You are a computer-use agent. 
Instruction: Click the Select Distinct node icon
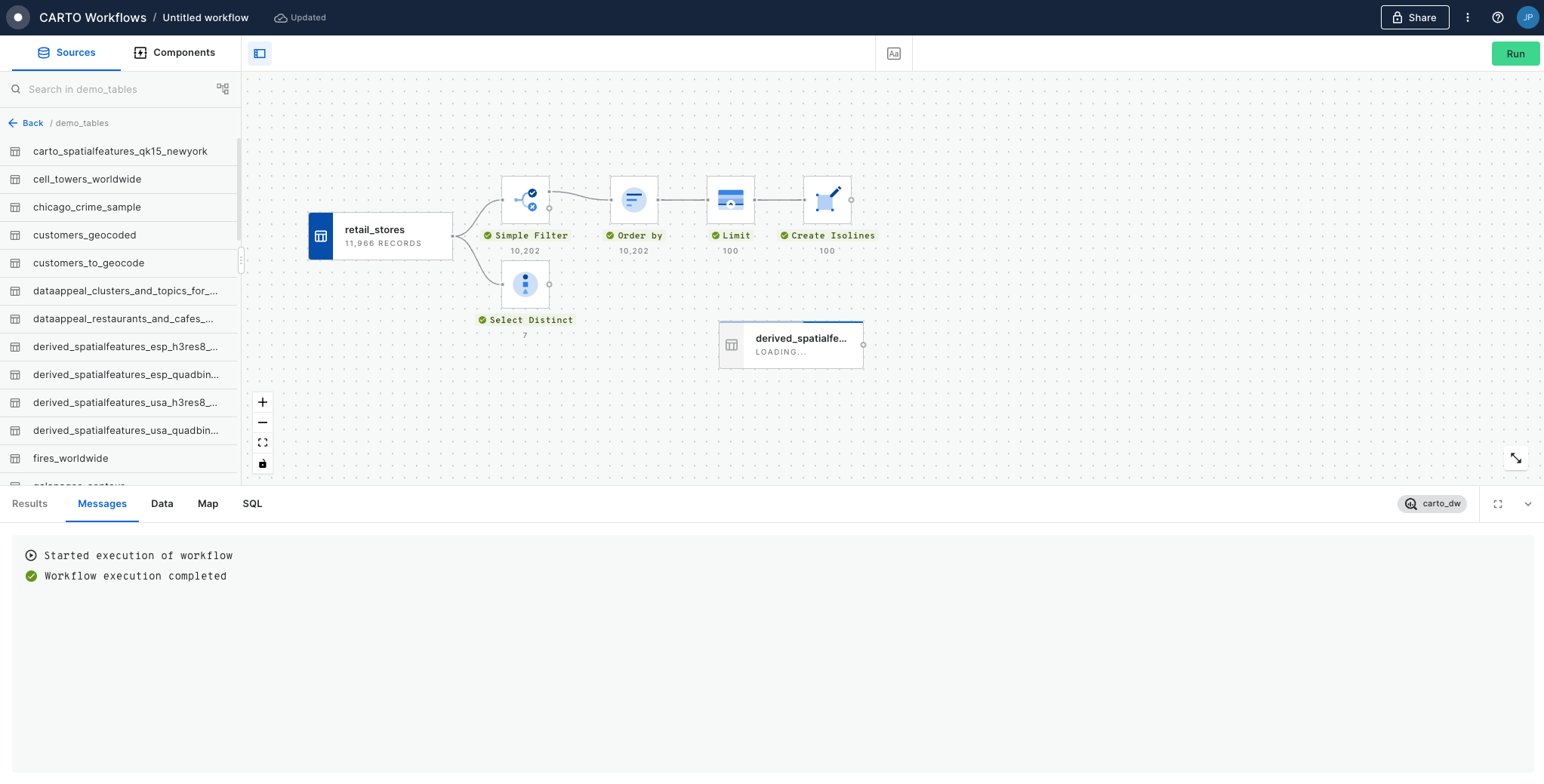525,284
